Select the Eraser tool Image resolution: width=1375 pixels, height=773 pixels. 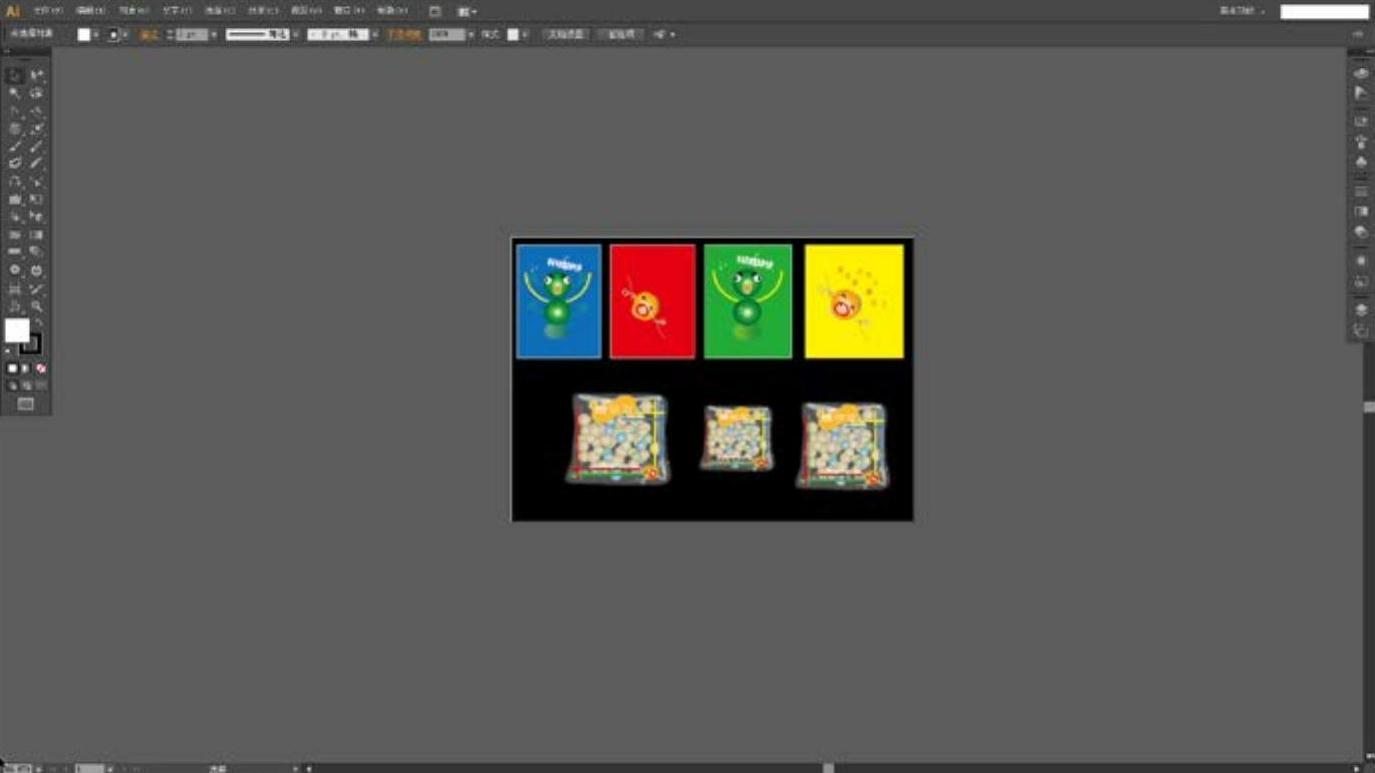(x=36, y=163)
